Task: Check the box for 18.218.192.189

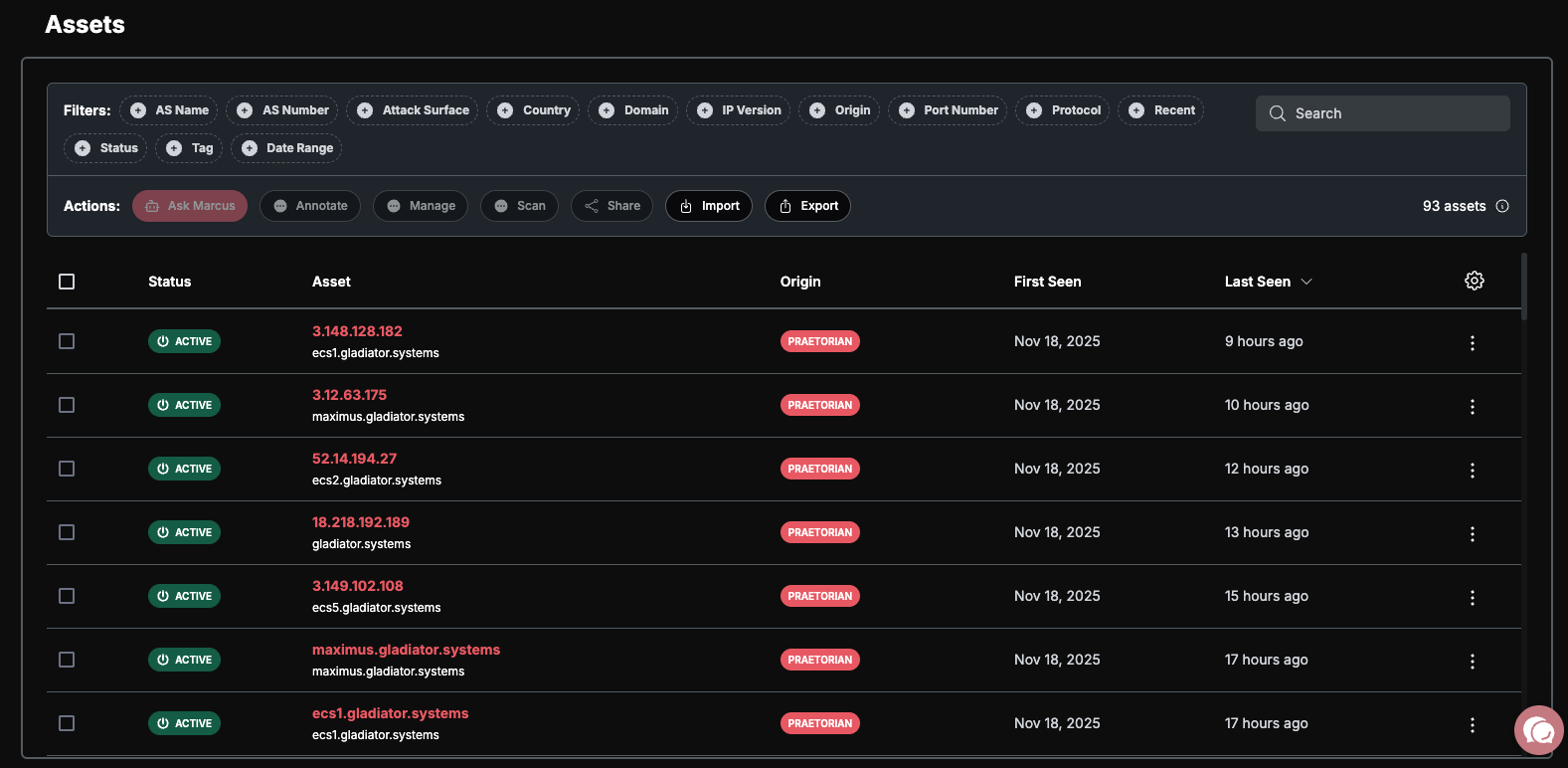Action: [67, 532]
